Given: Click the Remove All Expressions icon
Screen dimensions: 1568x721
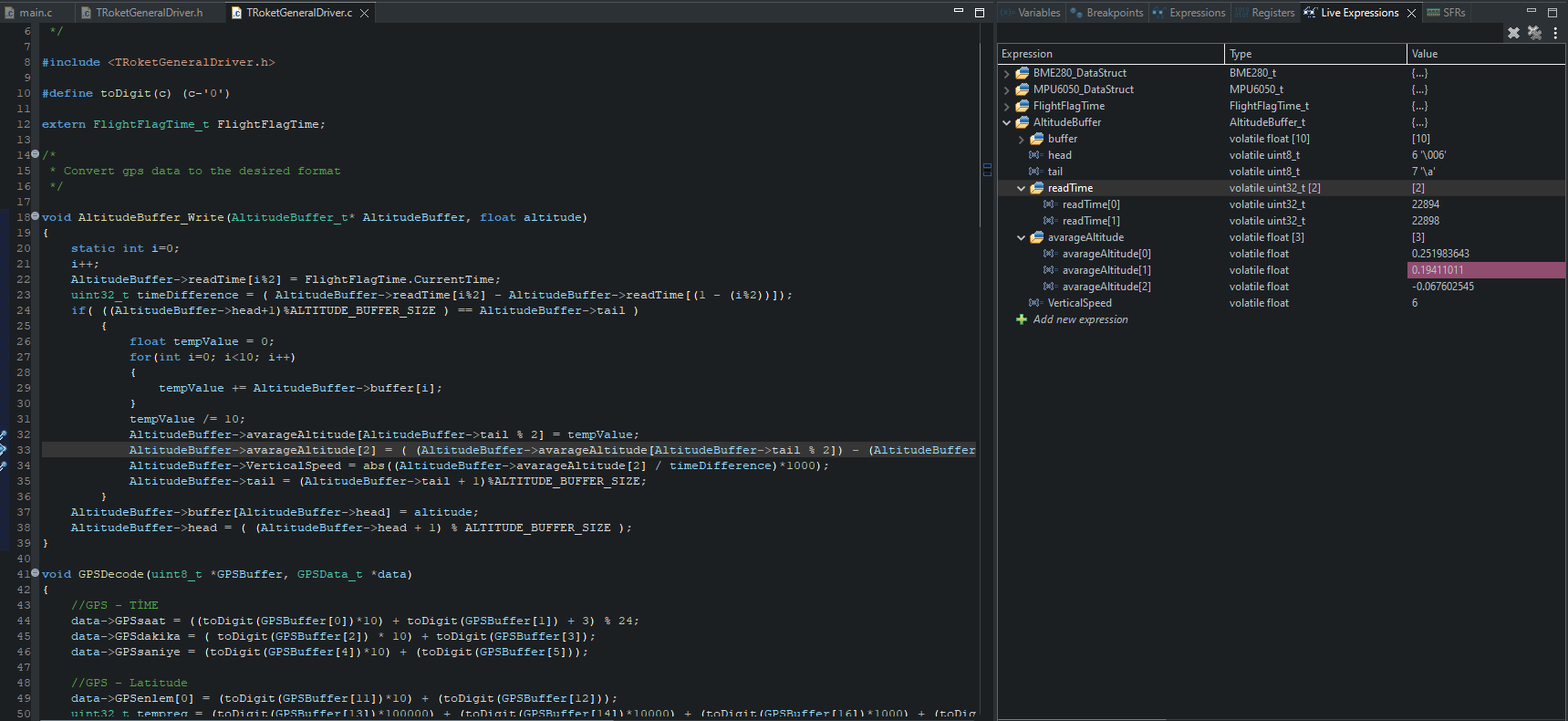Looking at the screenshot, I should (x=1534, y=33).
